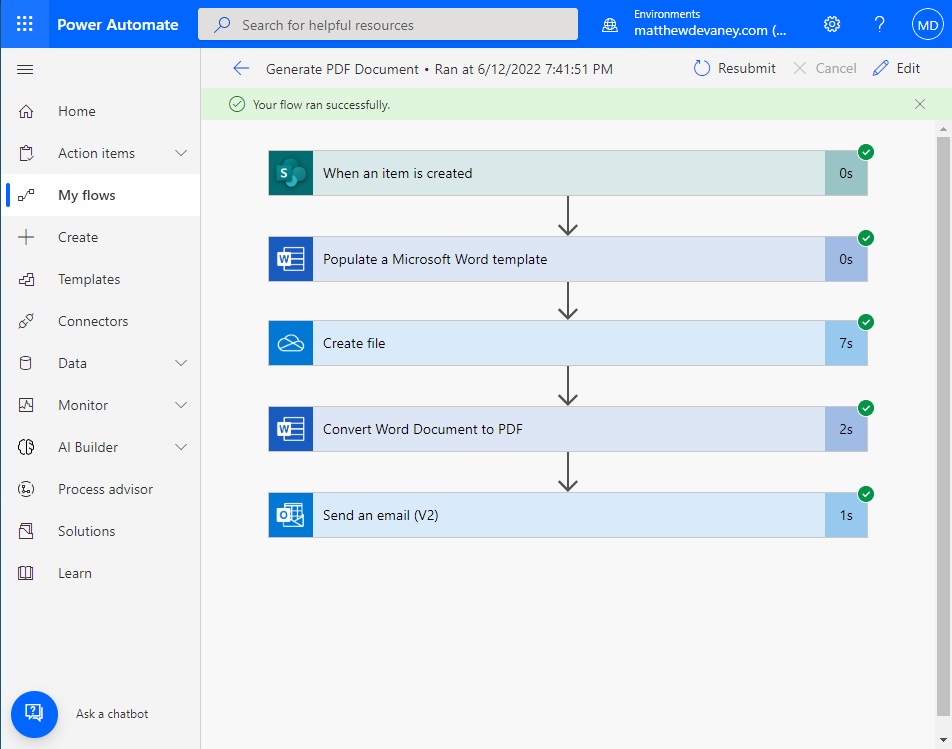The height and width of the screenshot is (749, 952).
Task: Click the Settings gear icon
Action: (832, 24)
